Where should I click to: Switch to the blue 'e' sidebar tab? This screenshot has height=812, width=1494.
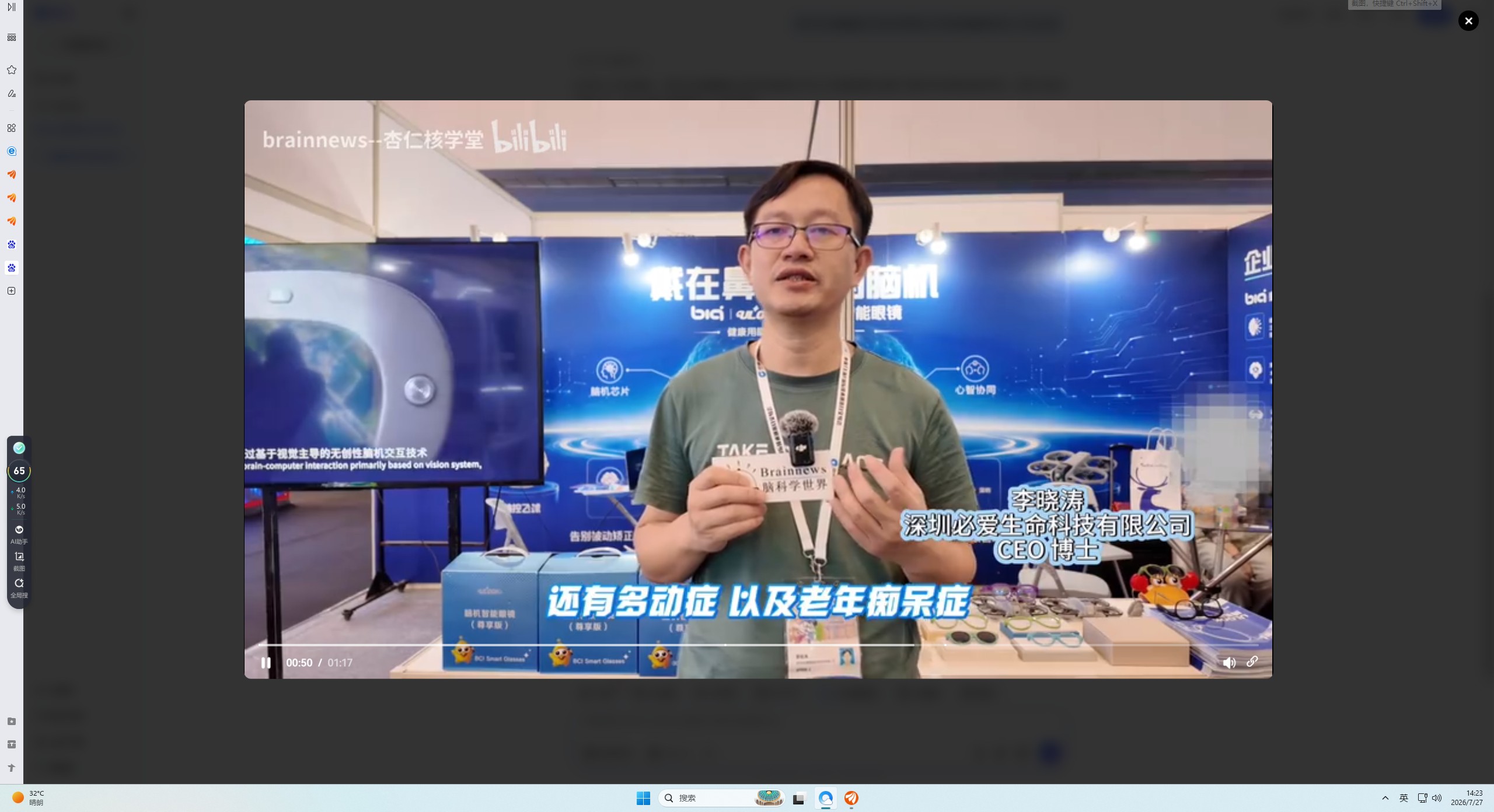12,151
